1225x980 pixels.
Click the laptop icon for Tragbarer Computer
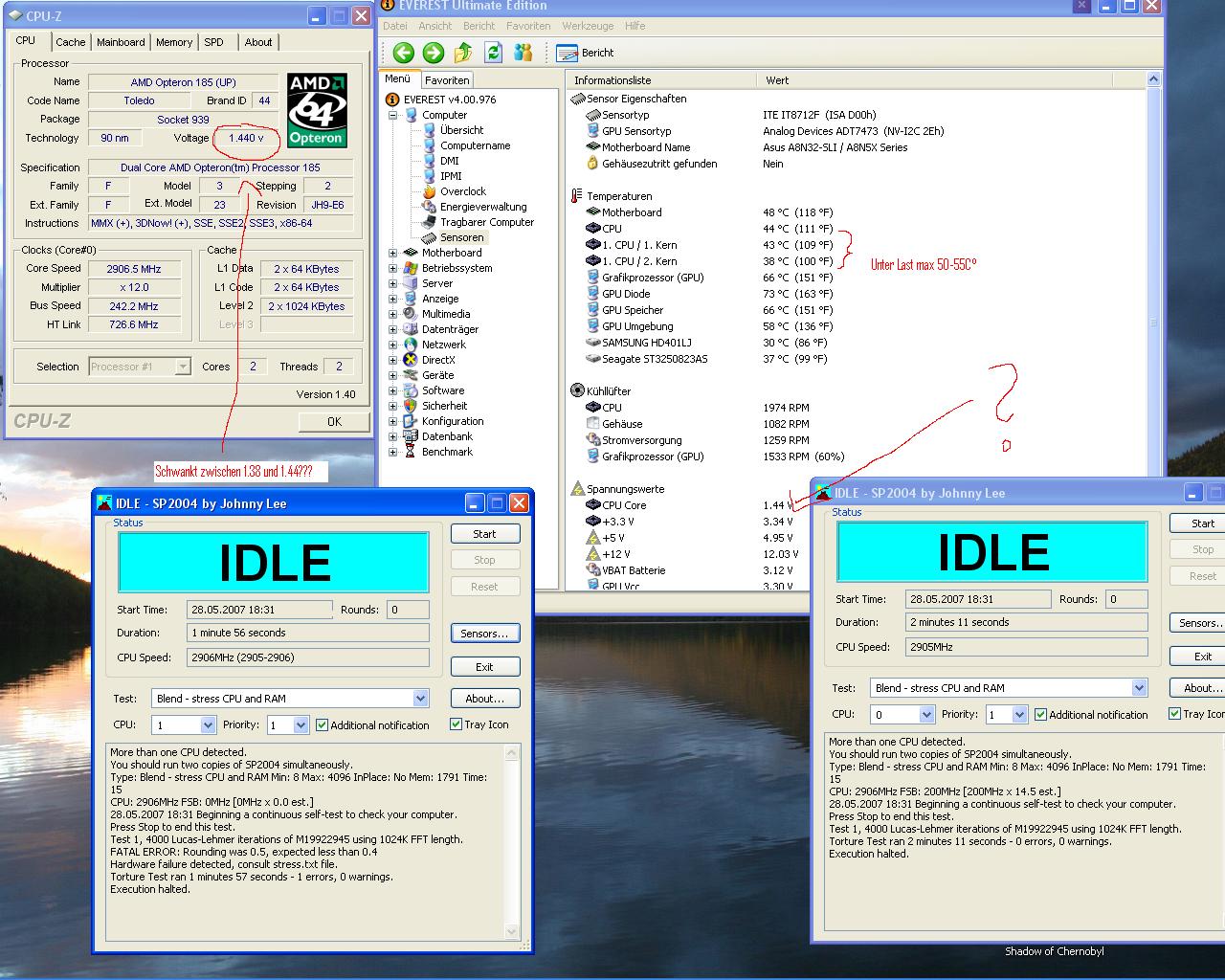[x=430, y=222]
